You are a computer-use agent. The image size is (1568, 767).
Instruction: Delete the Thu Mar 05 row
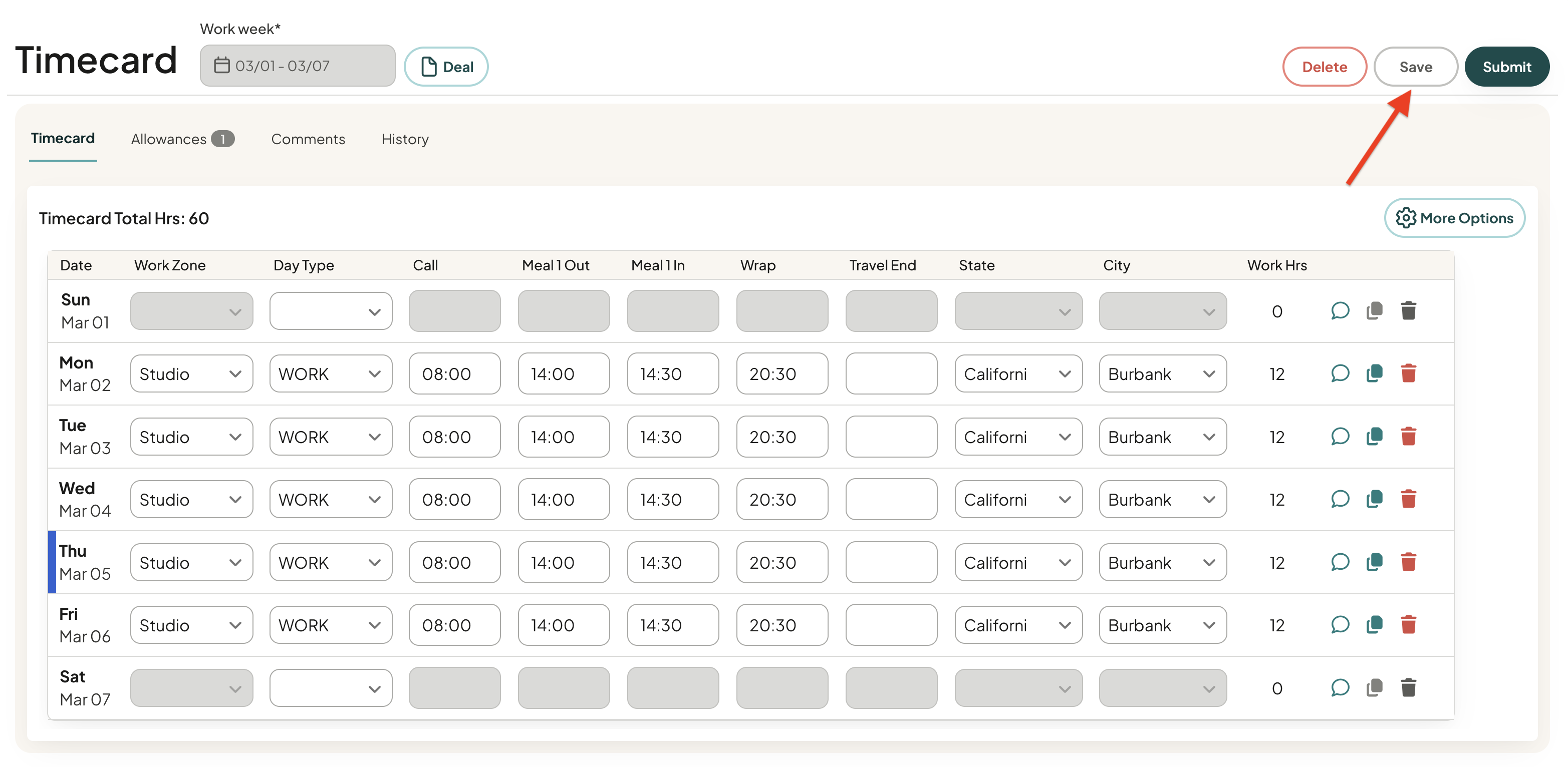[x=1408, y=562]
